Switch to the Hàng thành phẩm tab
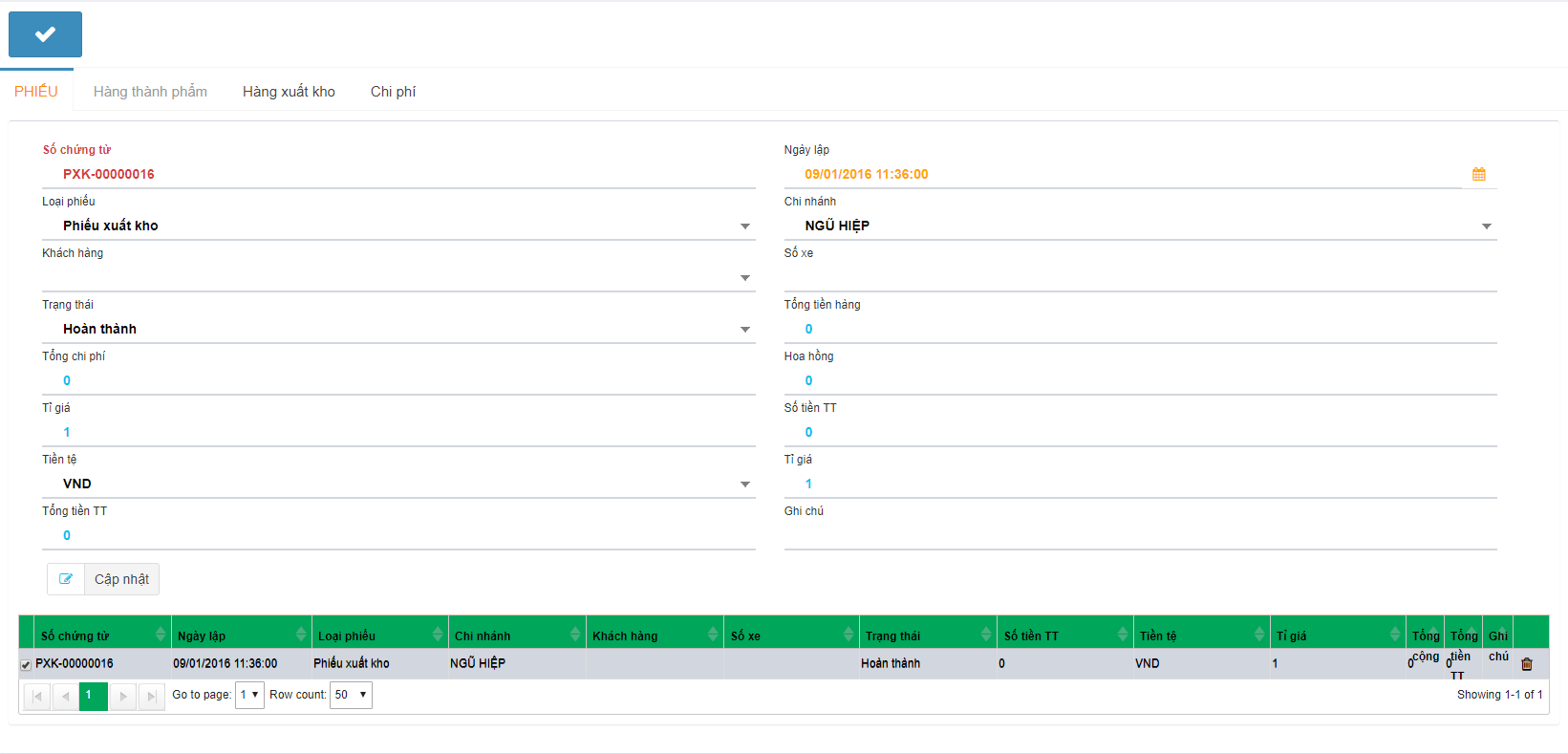This screenshot has height=754, width=1568. (x=150, y=92)
